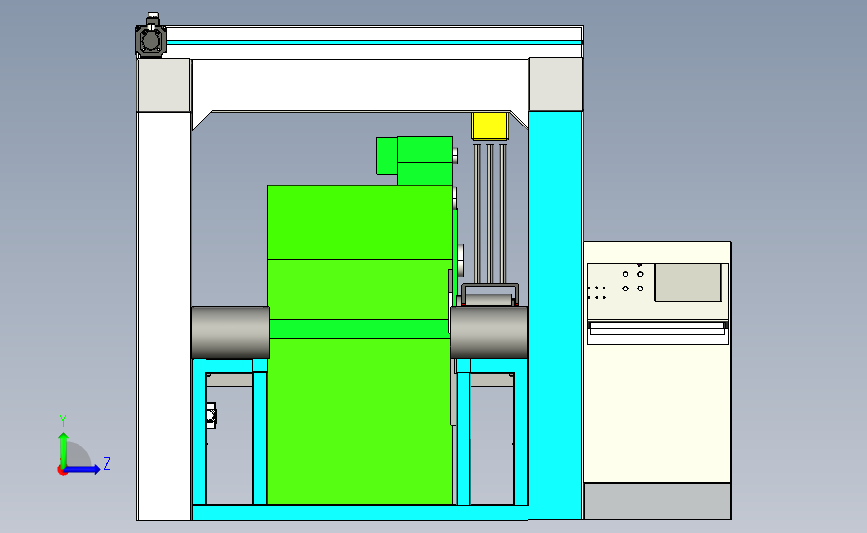Click the small sensor on the left cyan frame
The image size is (867, 533).
click(211, 416)
